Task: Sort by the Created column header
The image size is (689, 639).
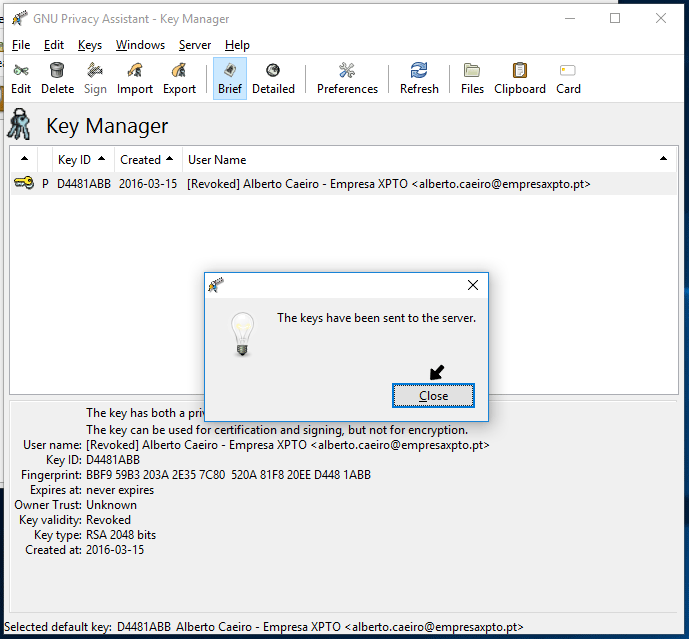Action: [x=148, y=160]
